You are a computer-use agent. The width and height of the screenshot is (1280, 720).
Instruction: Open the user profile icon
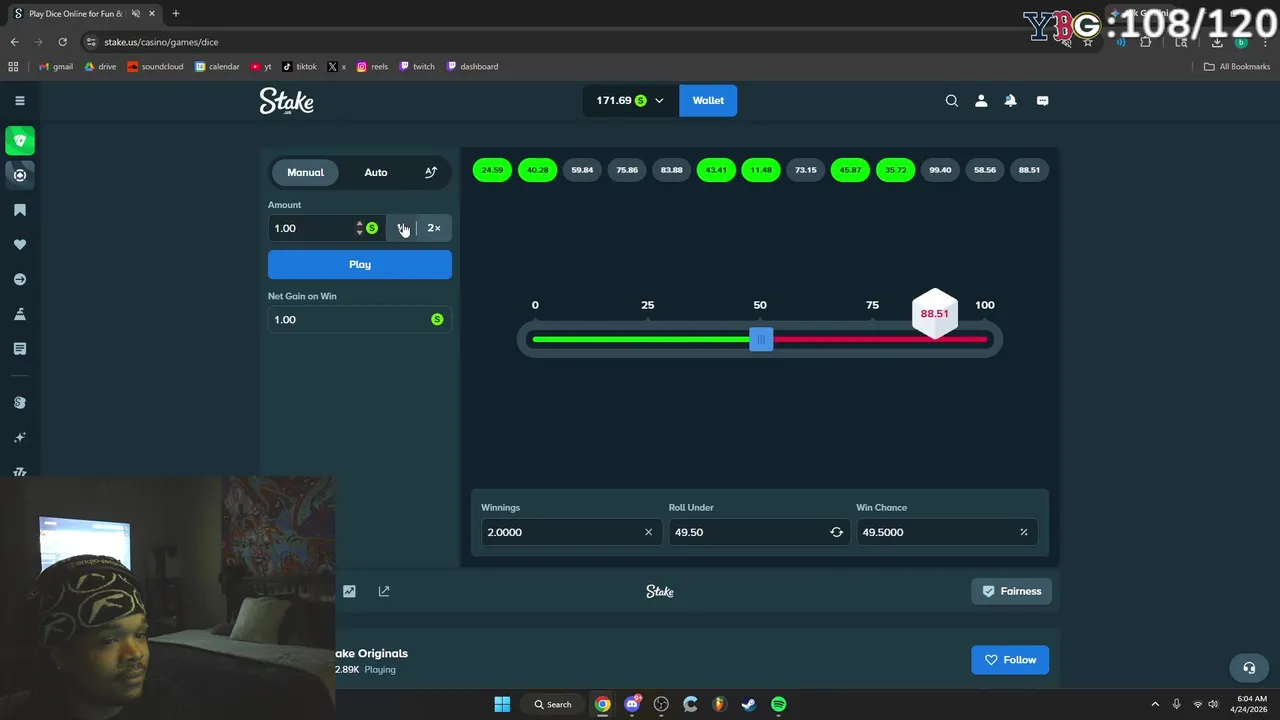pyautogui.click(x=981, y=100)
